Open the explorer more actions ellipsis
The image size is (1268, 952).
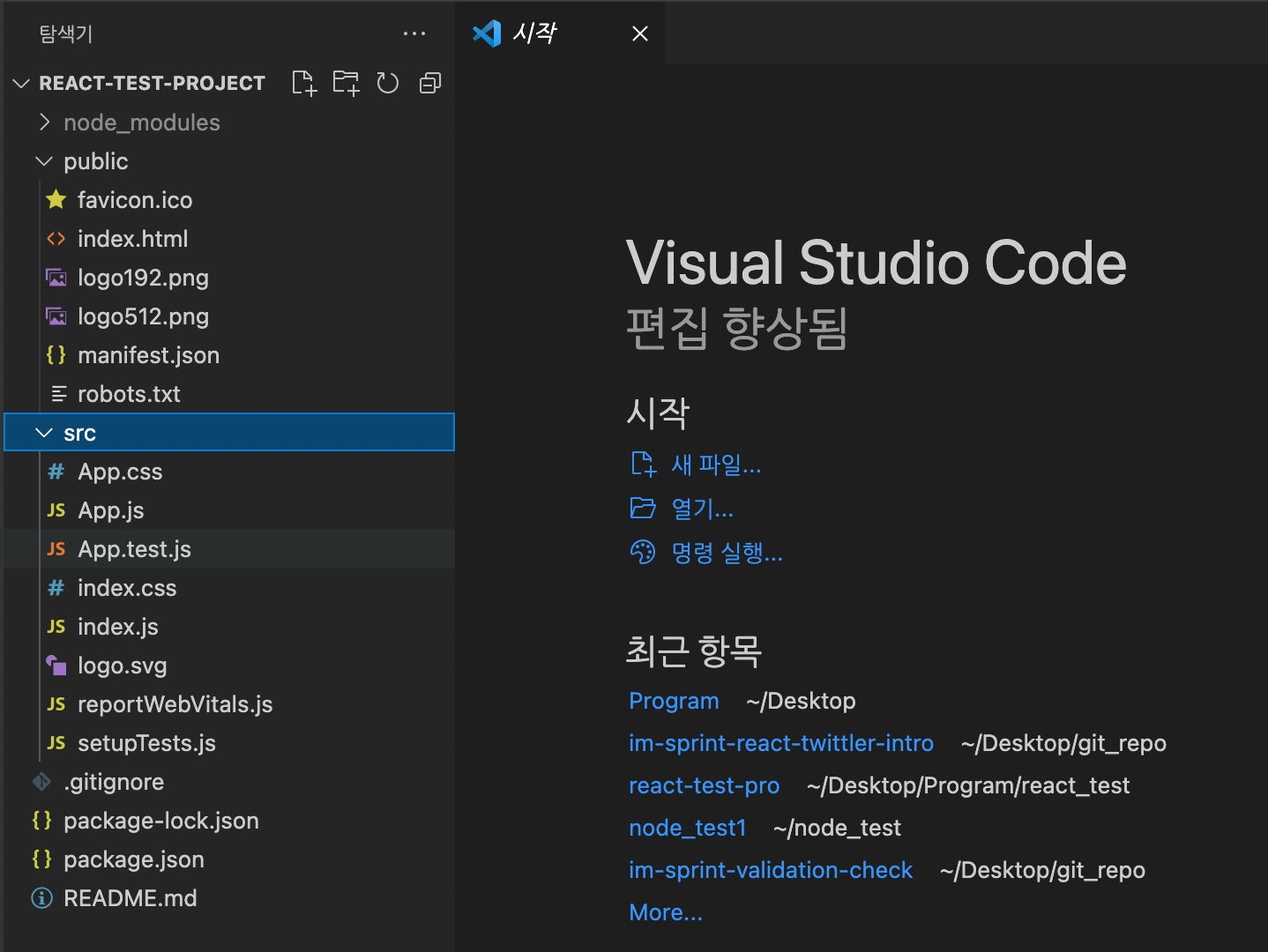(414, 33)
